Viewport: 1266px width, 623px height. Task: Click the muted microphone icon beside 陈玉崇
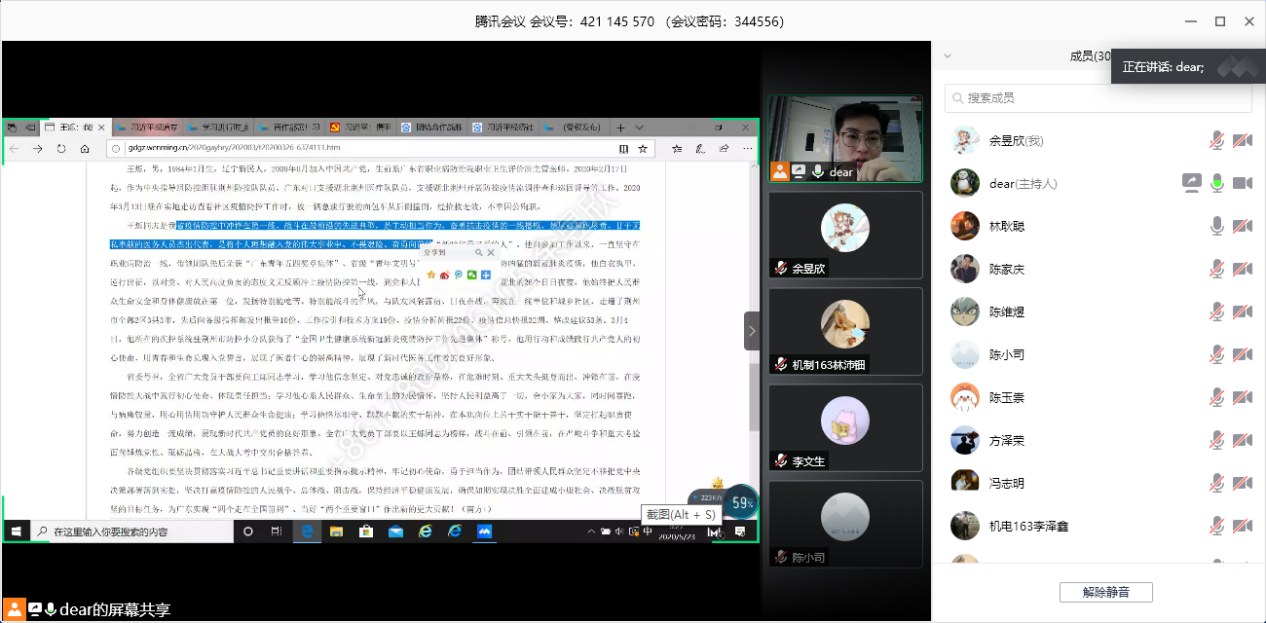[1217, 397]
